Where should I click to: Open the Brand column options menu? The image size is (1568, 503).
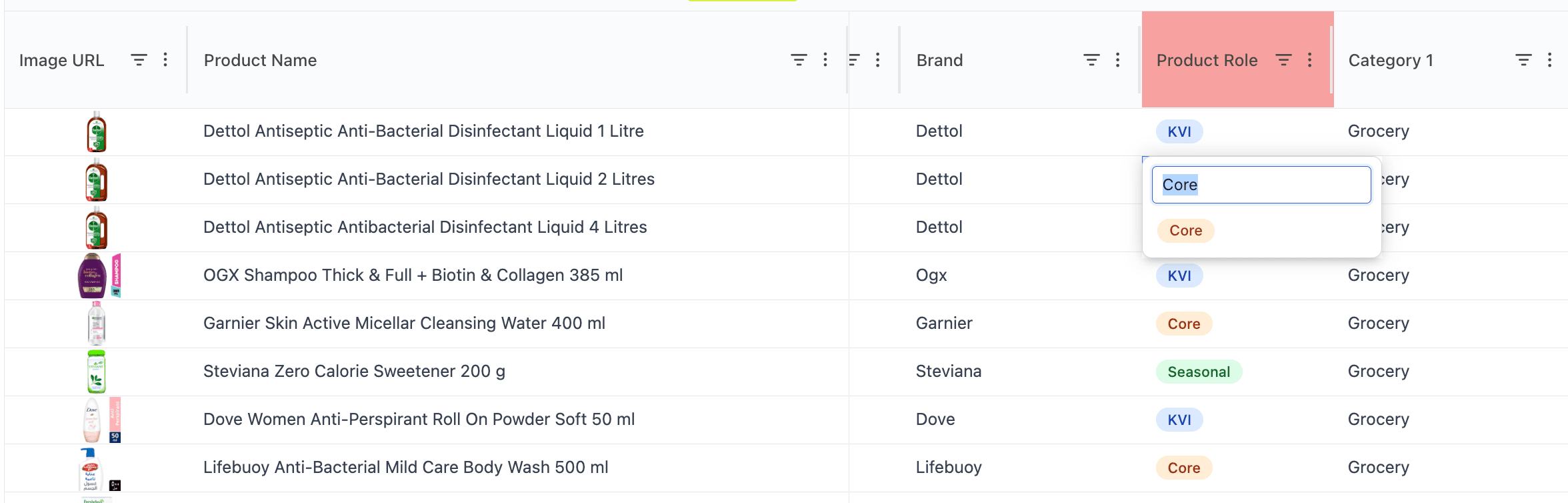point(1118,60)
